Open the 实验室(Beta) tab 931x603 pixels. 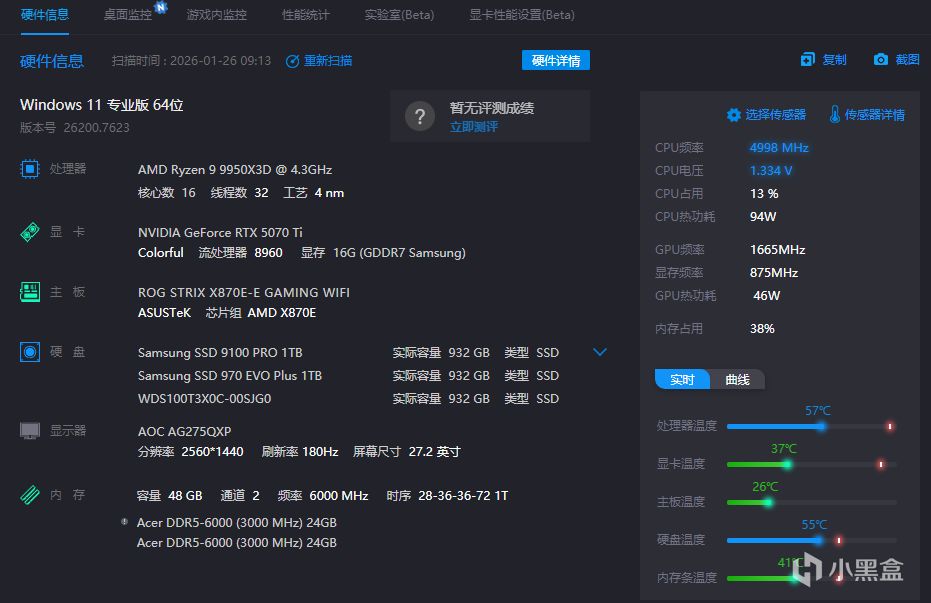pyautogui.click(x=399, y=14)
